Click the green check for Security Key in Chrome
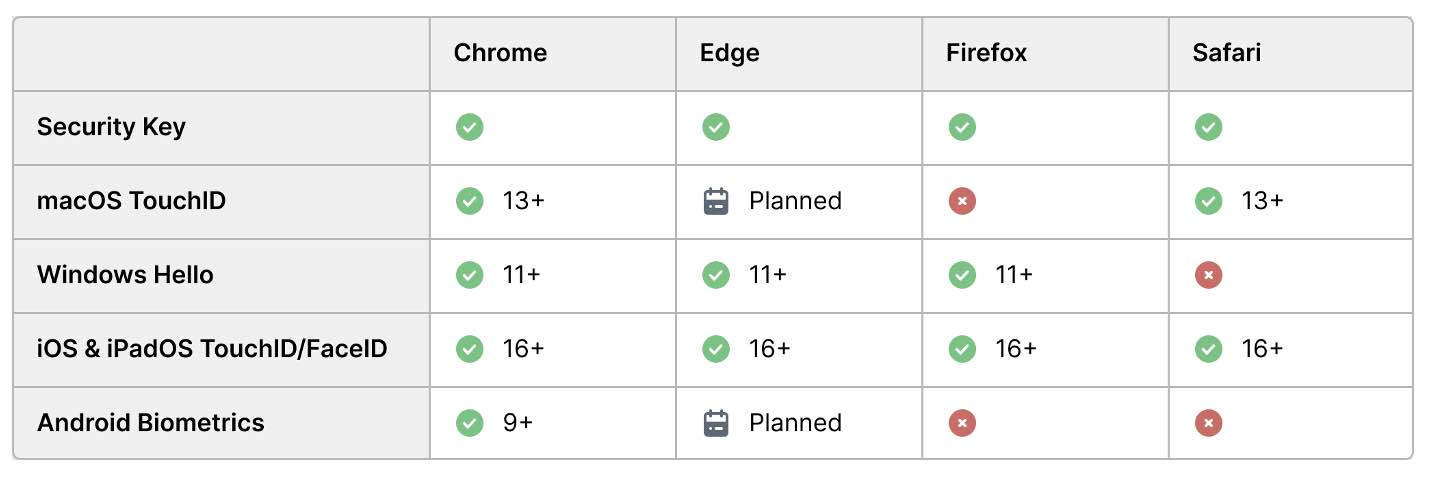This screenshot has height=478, width=1432. 469,127
